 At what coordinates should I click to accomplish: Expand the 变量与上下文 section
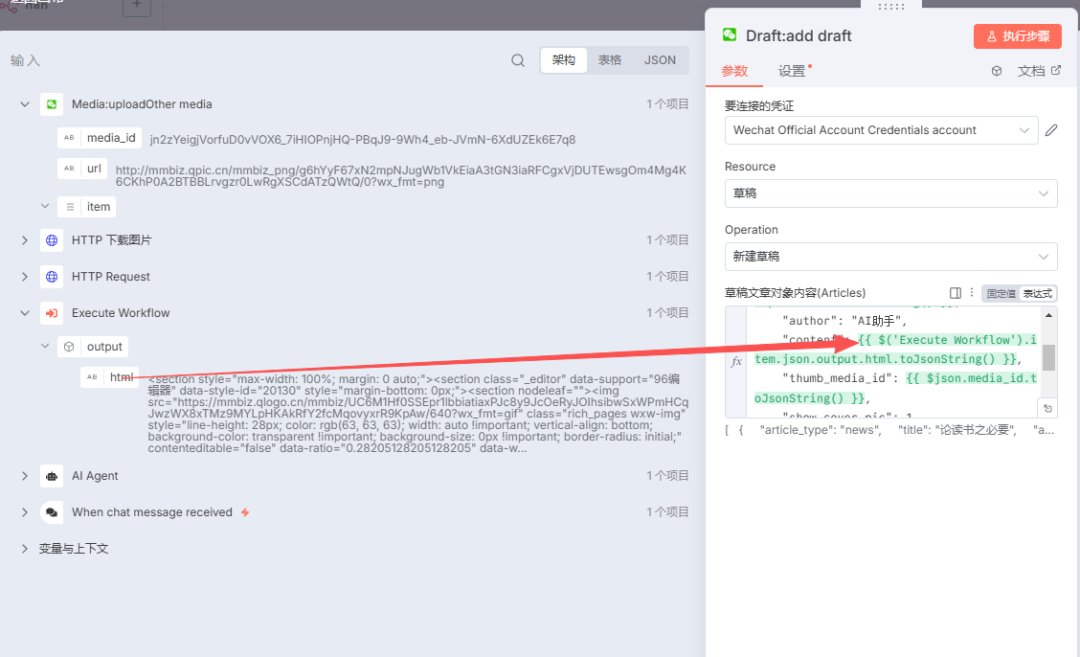[25, 549]
